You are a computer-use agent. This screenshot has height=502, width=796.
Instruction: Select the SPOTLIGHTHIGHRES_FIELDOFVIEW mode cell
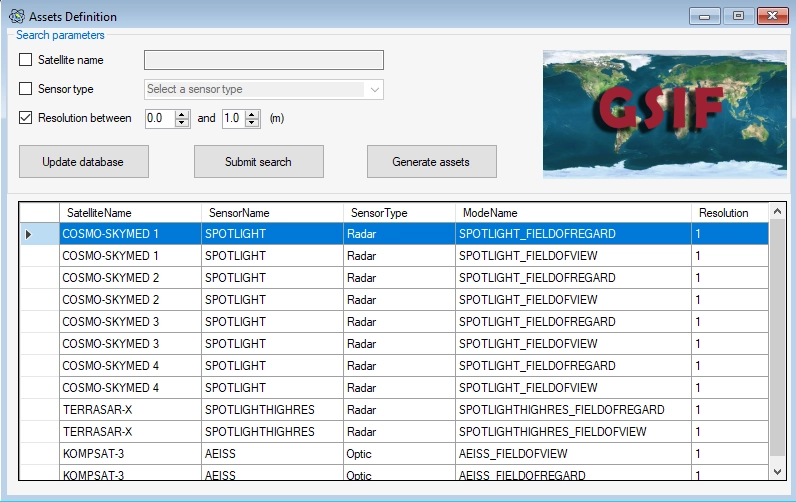574,432
